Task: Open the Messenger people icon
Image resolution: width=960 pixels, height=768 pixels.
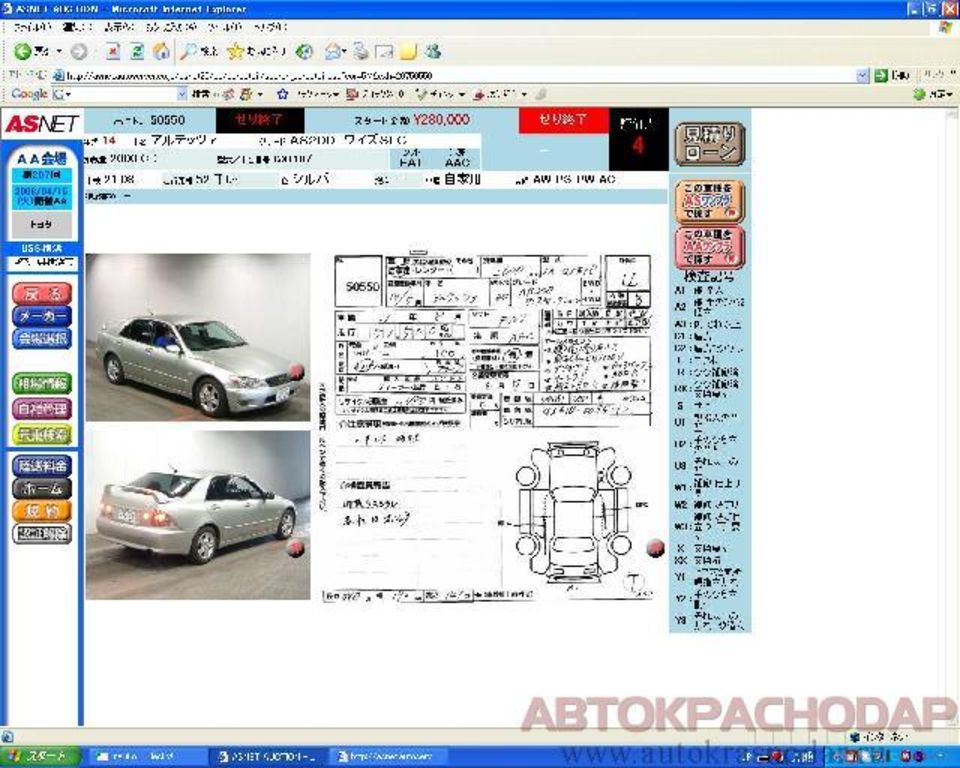Action: pos(433,51)
